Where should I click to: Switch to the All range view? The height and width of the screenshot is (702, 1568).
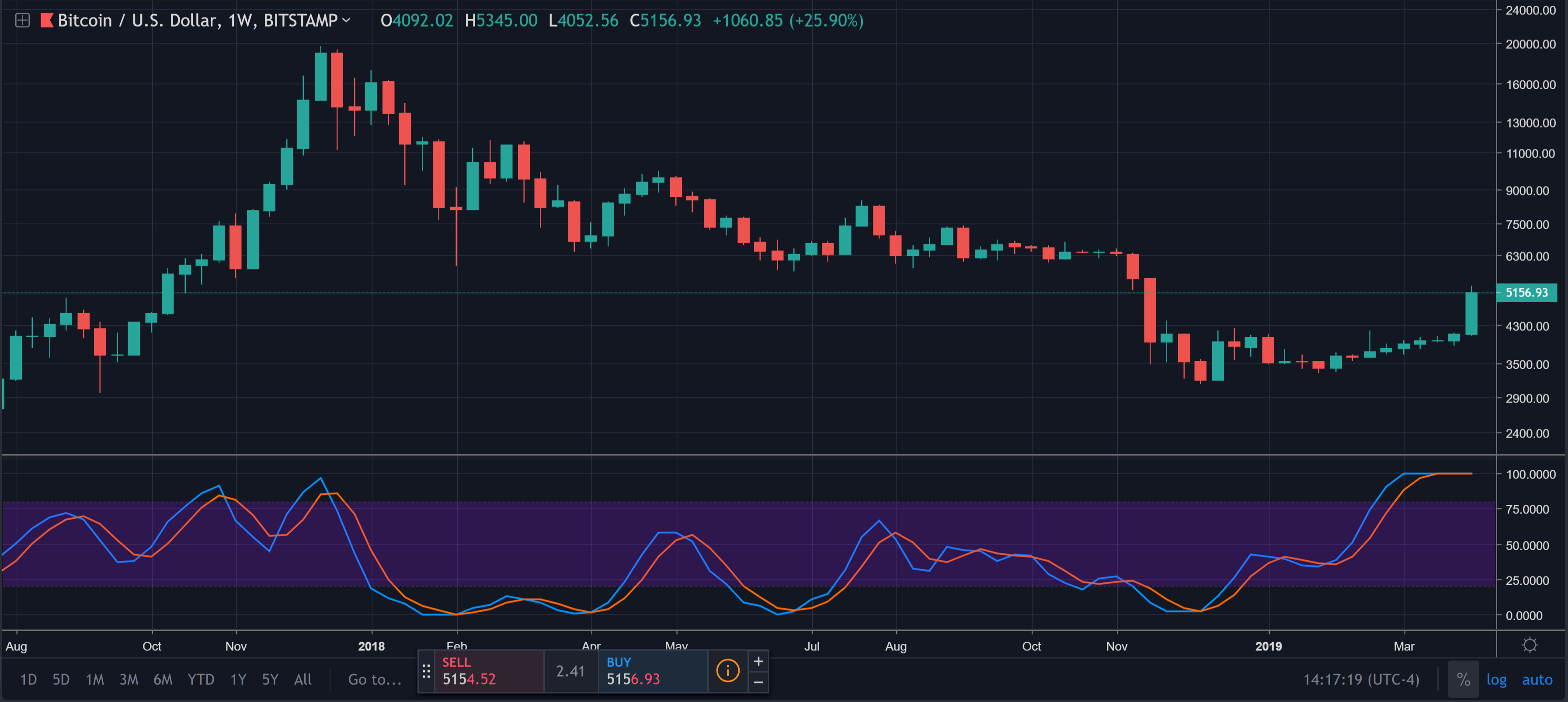click(x=302, y=679)
